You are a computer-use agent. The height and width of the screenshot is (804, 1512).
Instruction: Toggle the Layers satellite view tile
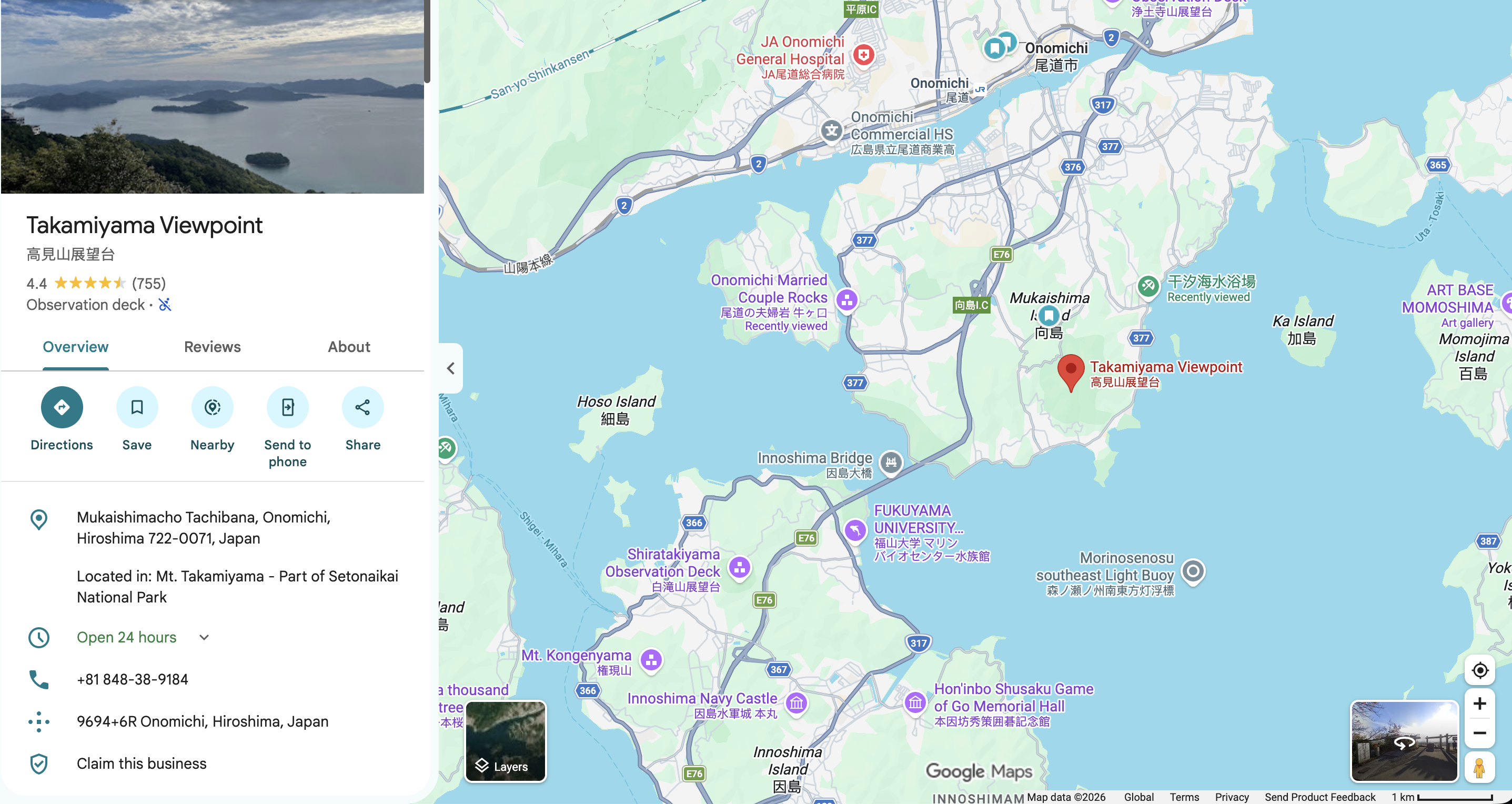click(506, 741)
